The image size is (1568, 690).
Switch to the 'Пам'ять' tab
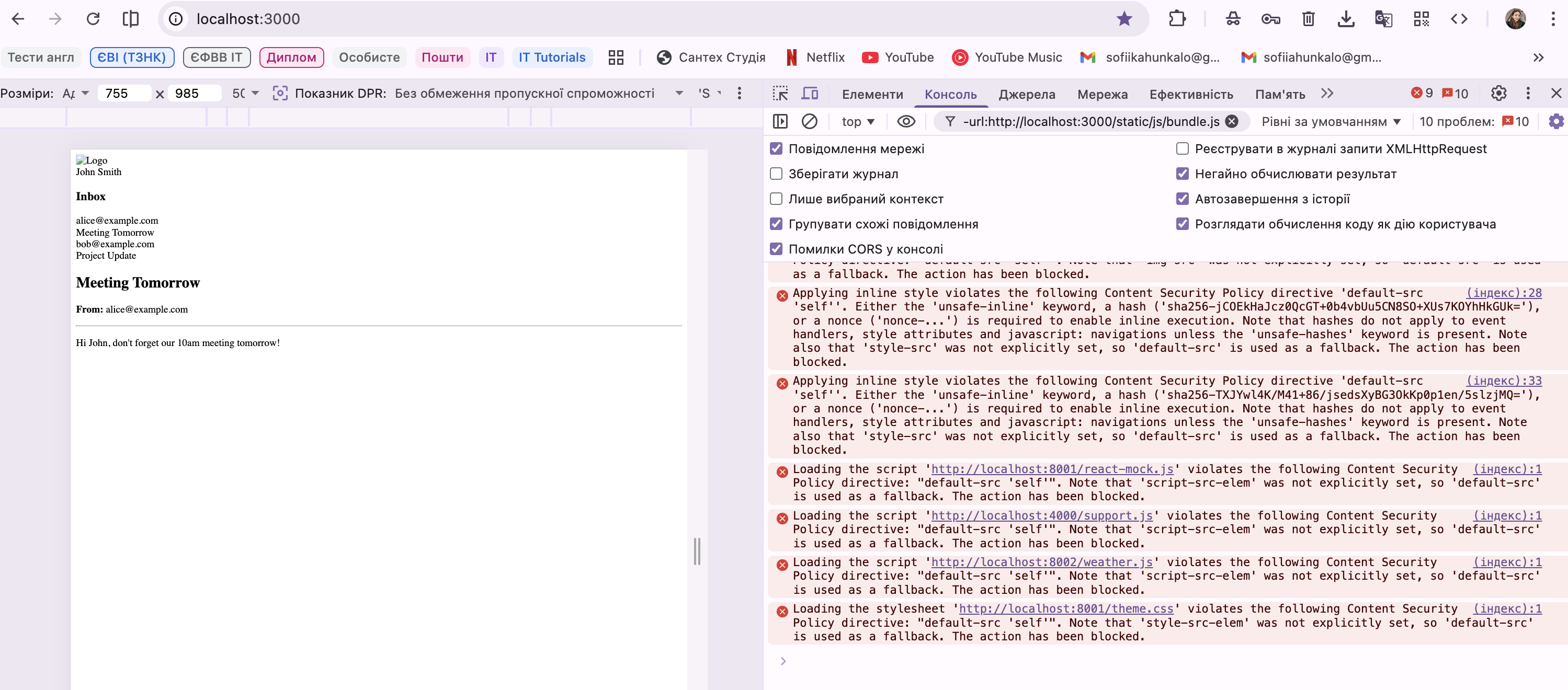click(1279, 94)
